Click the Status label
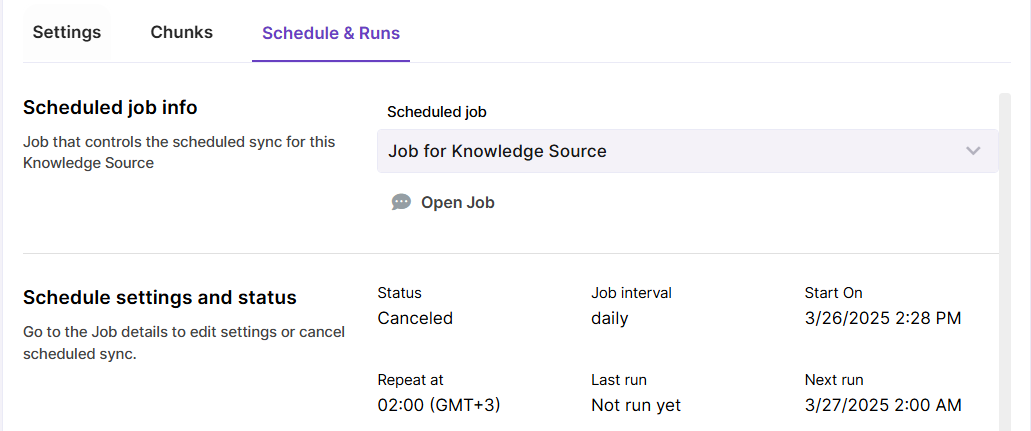Image resolution: width=1031 pixels, height=431 pixels. (399, 293)
